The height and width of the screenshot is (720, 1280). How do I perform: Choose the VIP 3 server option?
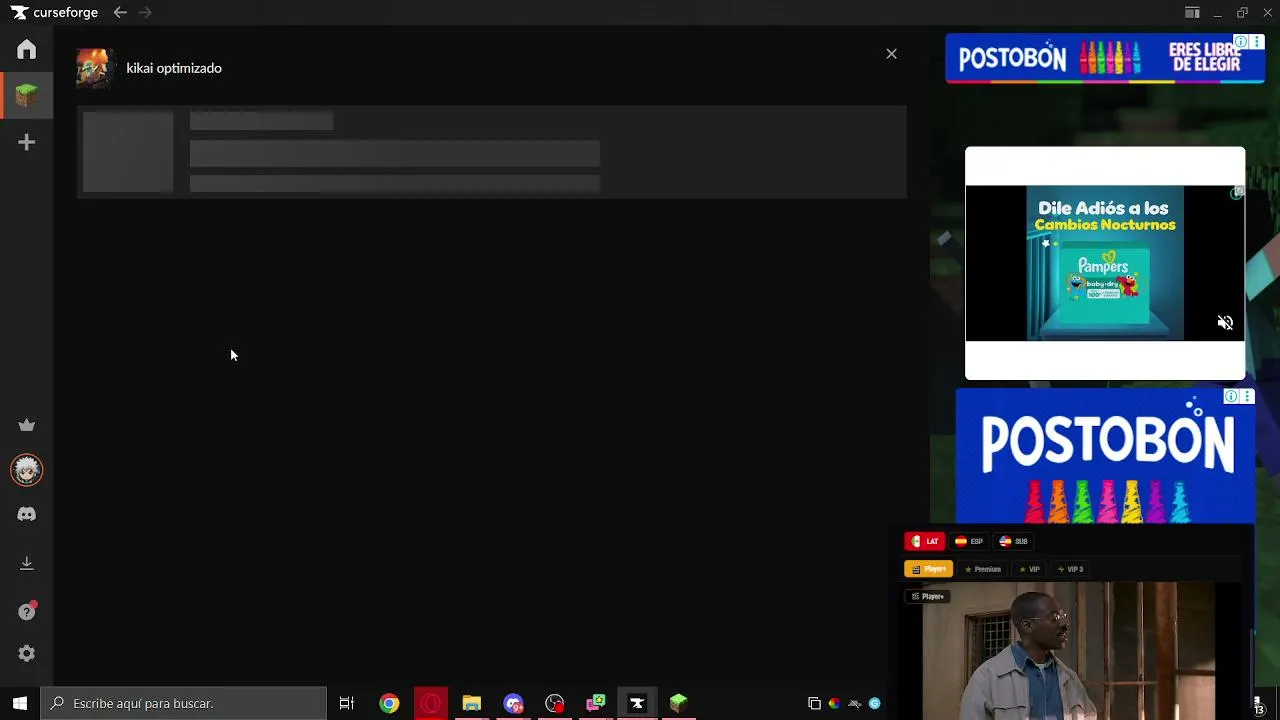pyautogui.click(x=1070, y=569)
